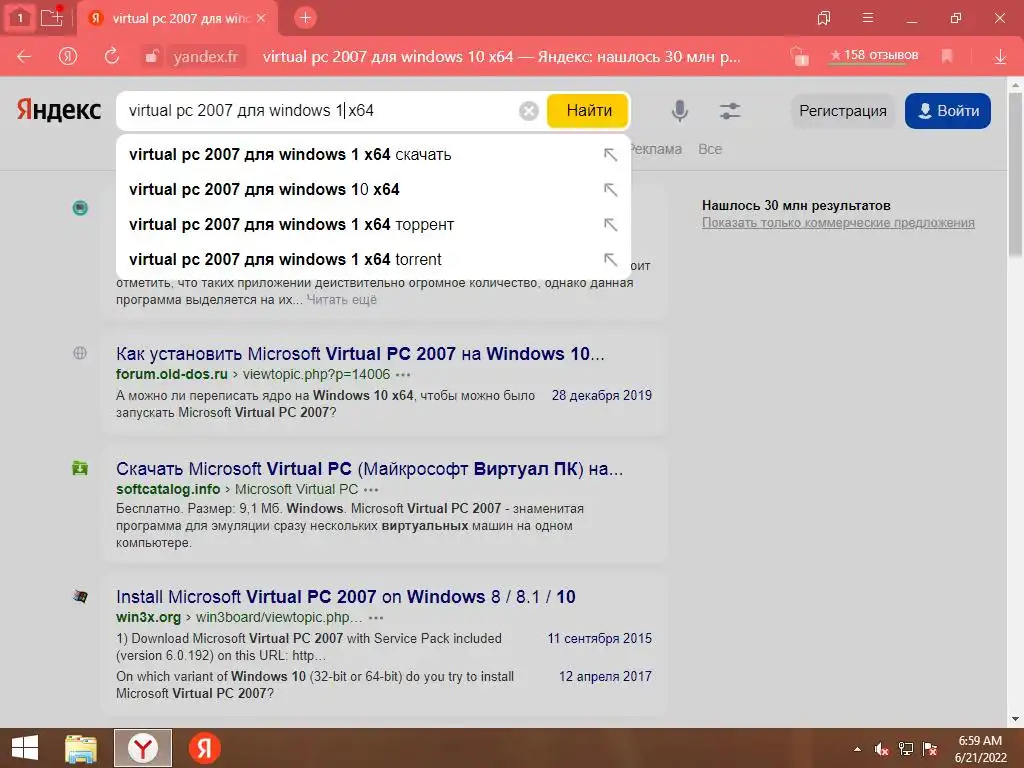Open the browser hamburger menu
Image resolution: width=1024 pixels, height=768 pixels.
tap(868, 18)
